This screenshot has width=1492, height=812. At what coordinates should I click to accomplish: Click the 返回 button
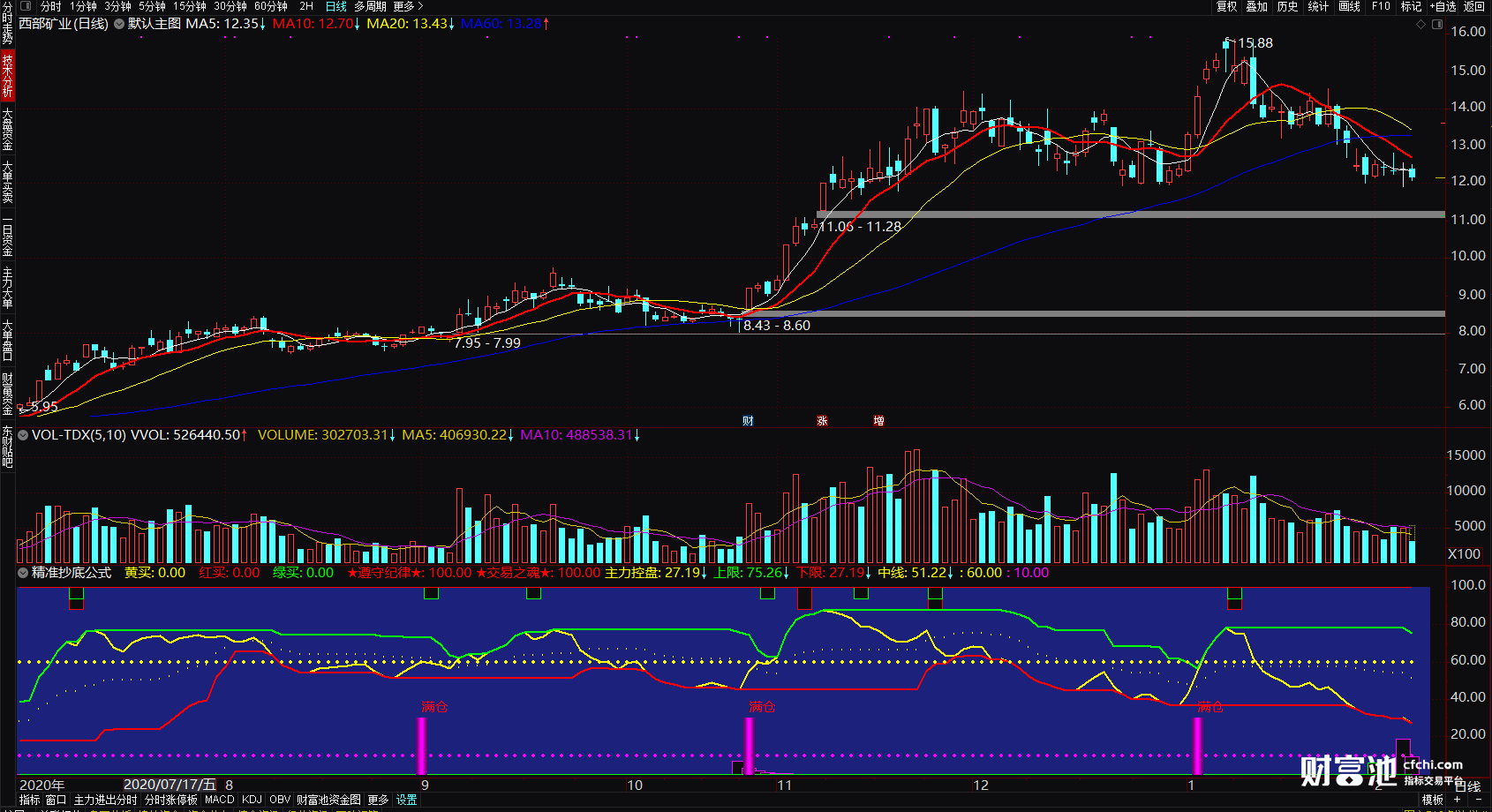coord(1474,6)
